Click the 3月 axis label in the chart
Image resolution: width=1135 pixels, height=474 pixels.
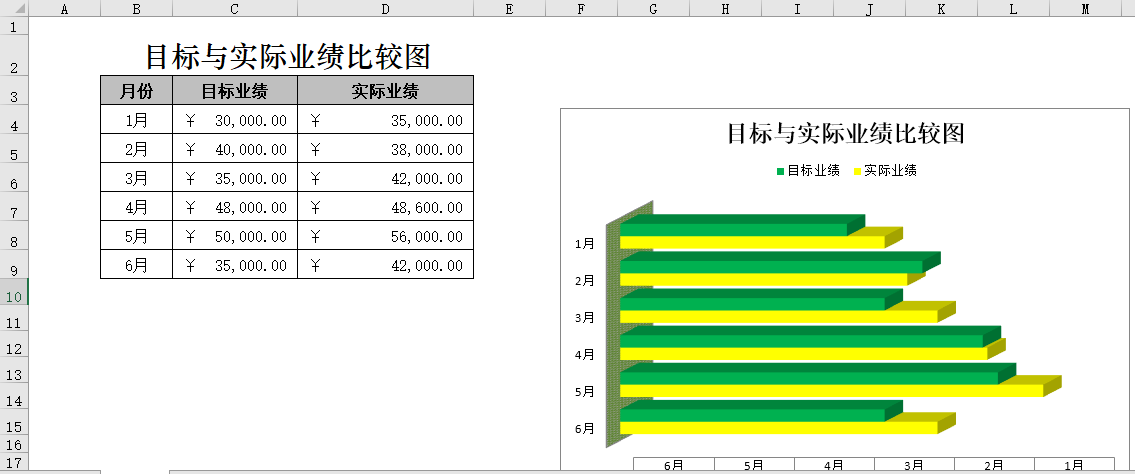(x=585, y=318)
